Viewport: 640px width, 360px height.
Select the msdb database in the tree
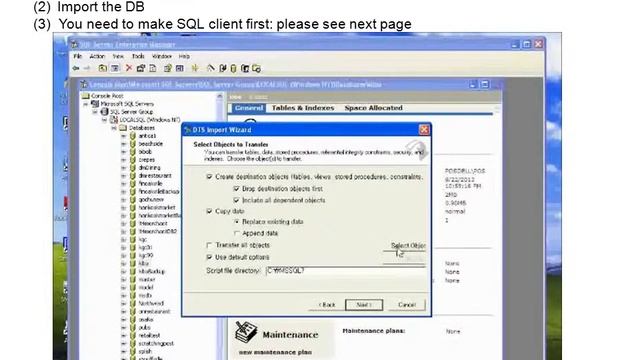coord(145,296)
